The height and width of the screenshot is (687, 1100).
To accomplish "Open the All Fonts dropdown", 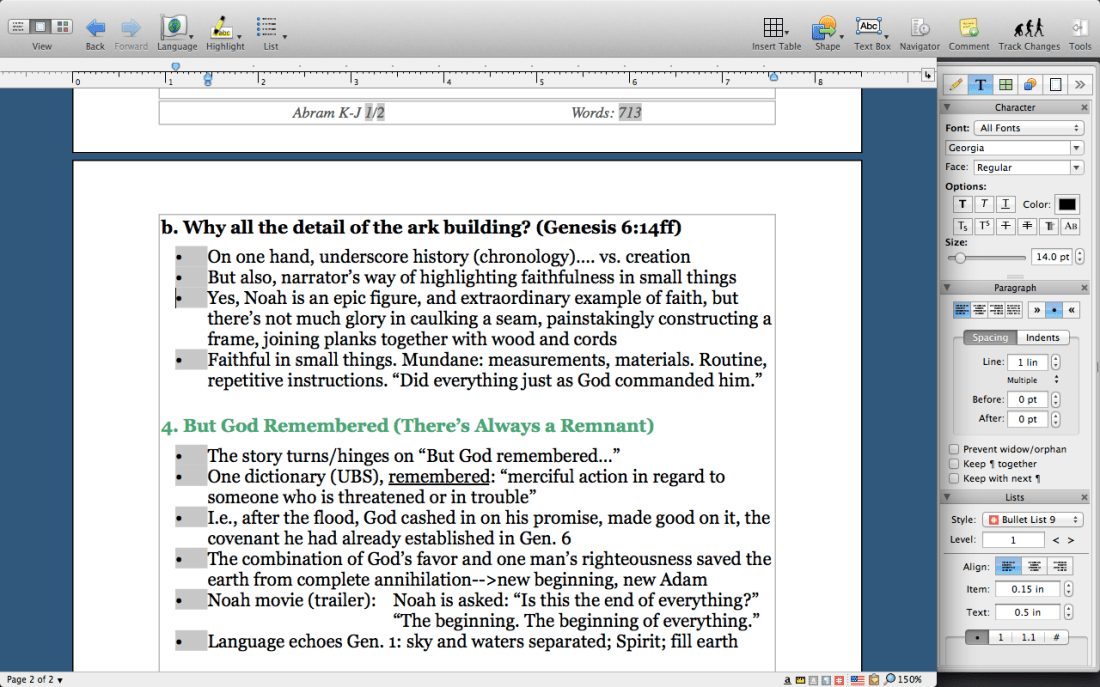I will click(x=1028, y=127).
